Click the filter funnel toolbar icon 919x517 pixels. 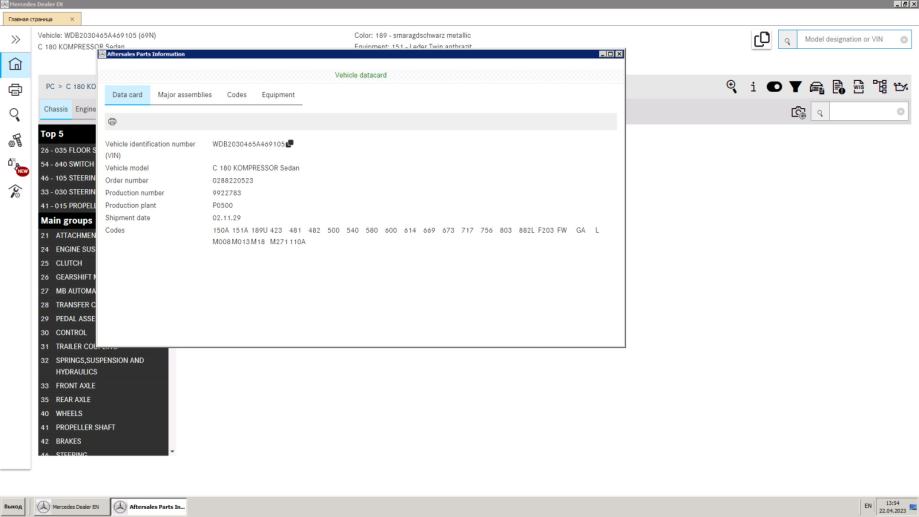pos(795,87)
